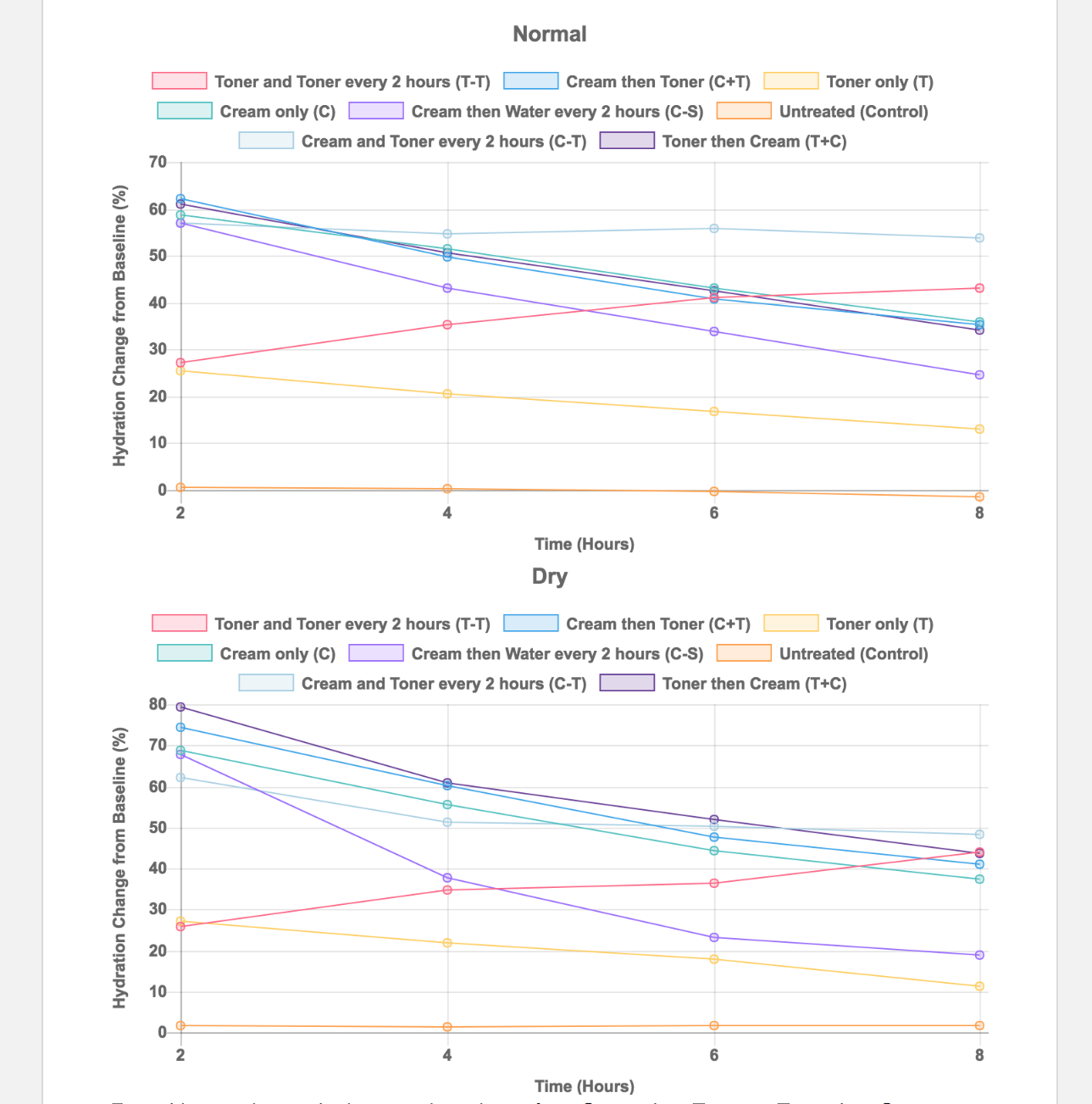Click 'Cream only (C)' teal swatch in Normal legend
Image resolution: width=1092 pixels, height=1104 pixels.
coord(185,111)
